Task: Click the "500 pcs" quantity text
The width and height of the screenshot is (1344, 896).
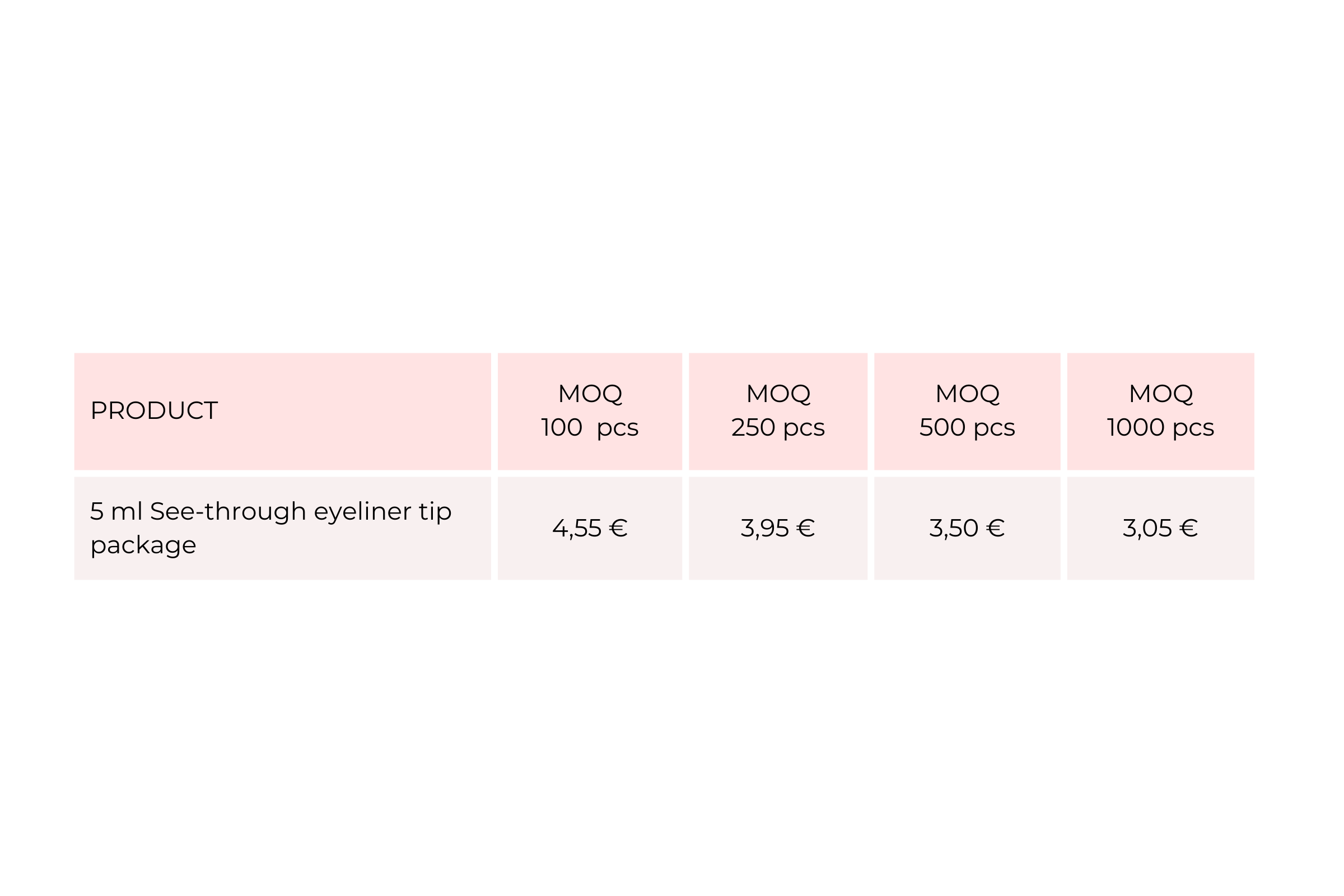Action: coord(967,428)
